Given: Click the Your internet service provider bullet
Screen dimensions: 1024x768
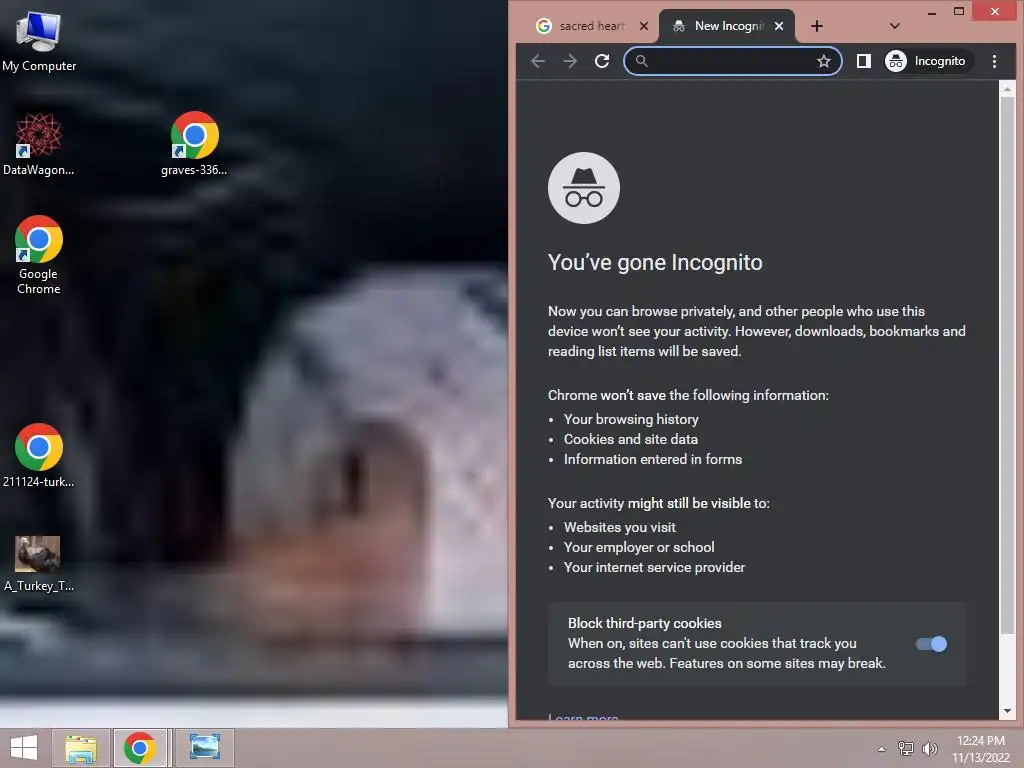Looking at the screenshot, I should (654, 568).
